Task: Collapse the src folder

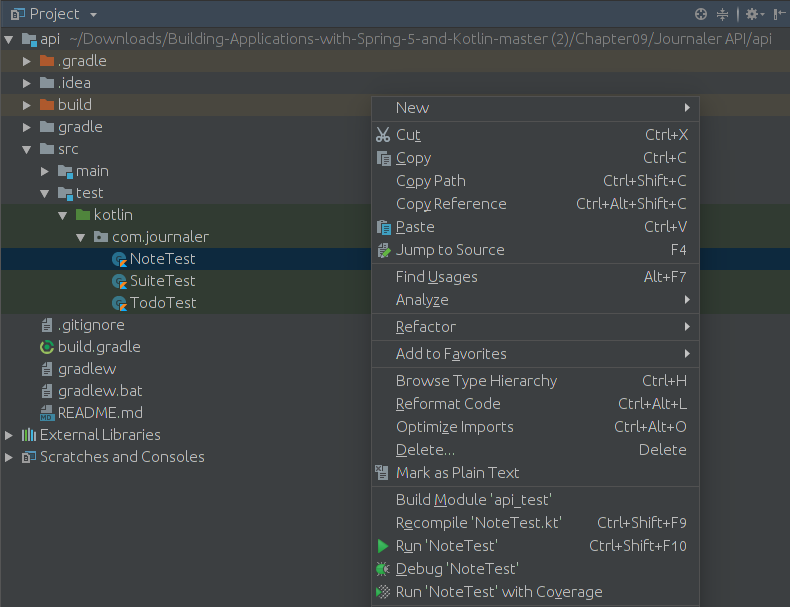Action: [x=27, y=149]
